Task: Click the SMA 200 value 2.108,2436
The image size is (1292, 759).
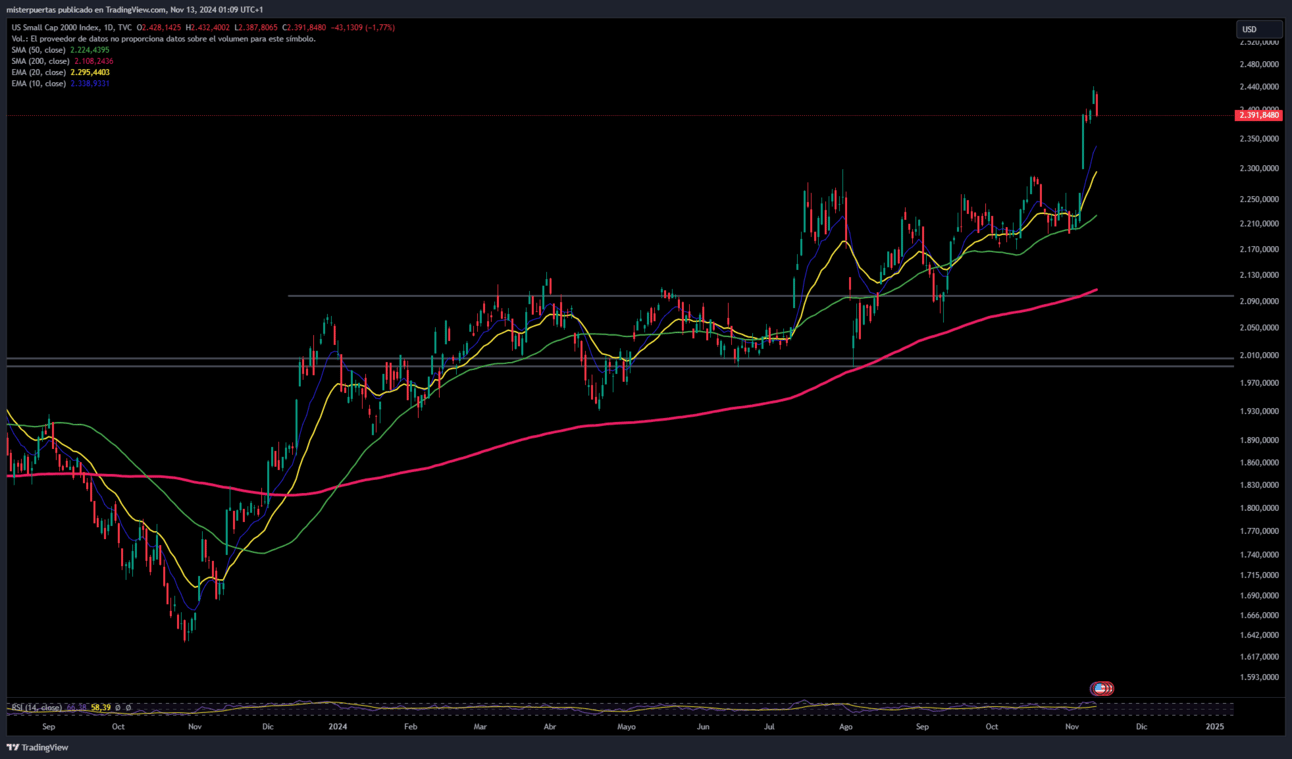Action: 93,61
